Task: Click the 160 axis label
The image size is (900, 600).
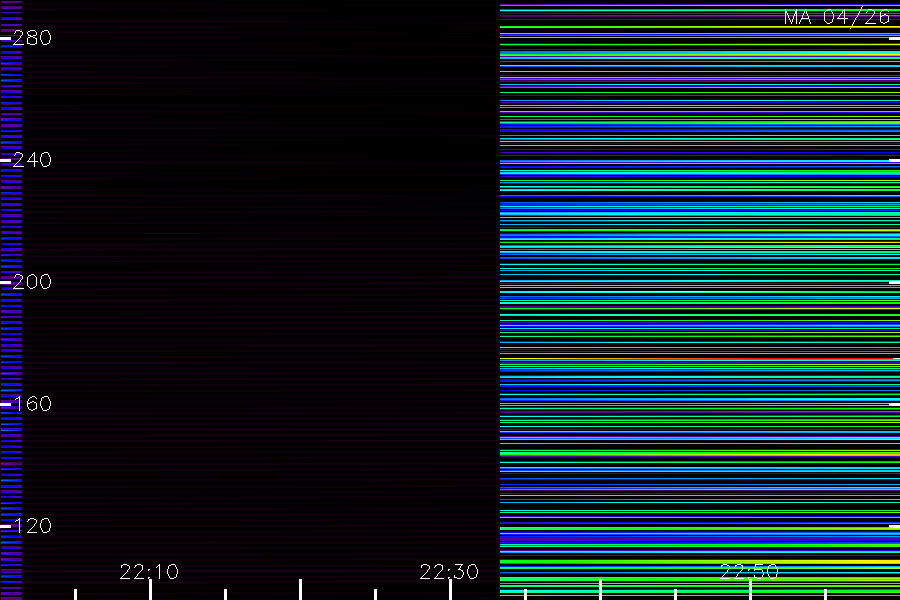Action: pyautogui.click(x=32, y=404)
